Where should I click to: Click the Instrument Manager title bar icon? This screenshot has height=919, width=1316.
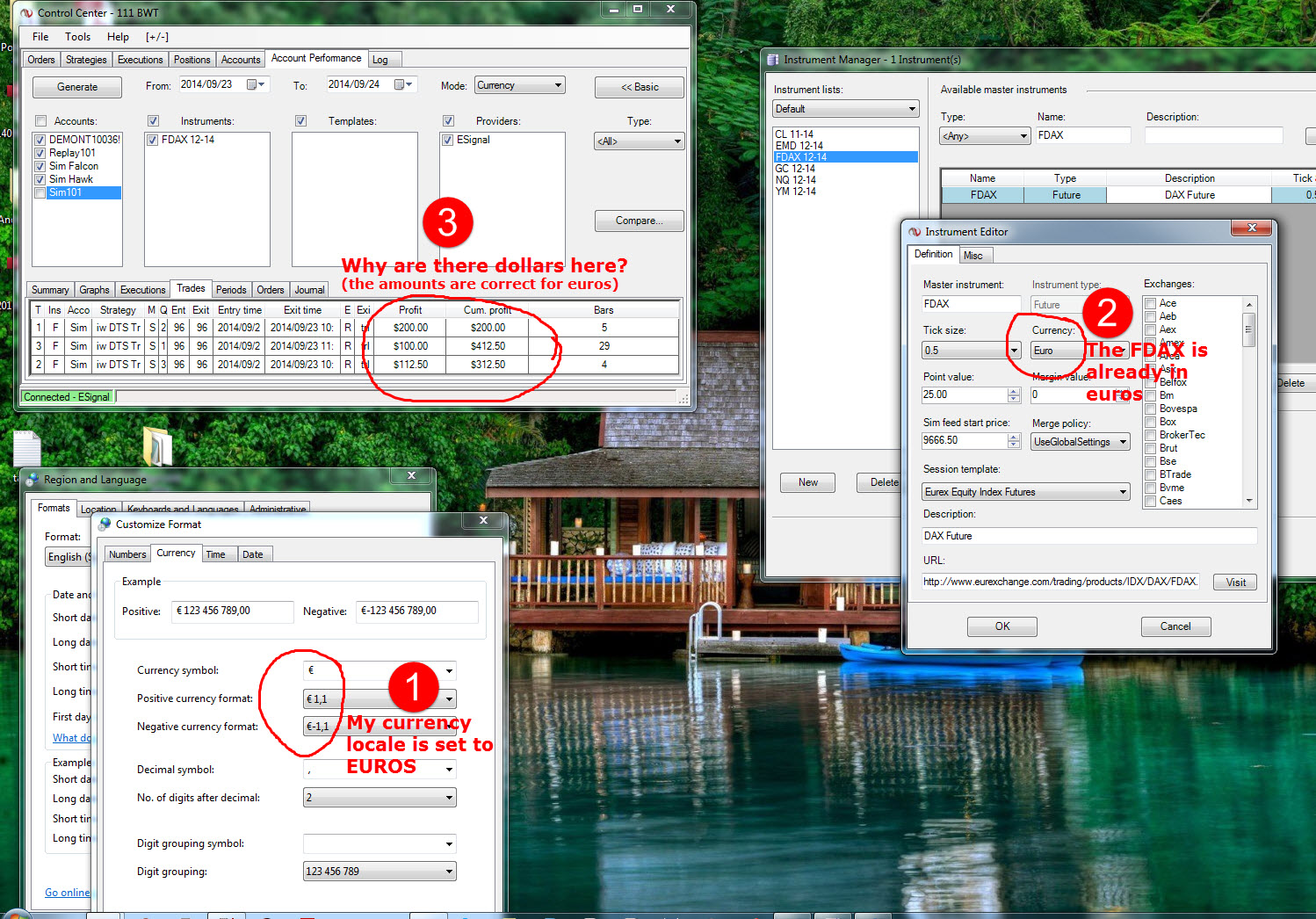pyautogui.click(x=773, y=60)
